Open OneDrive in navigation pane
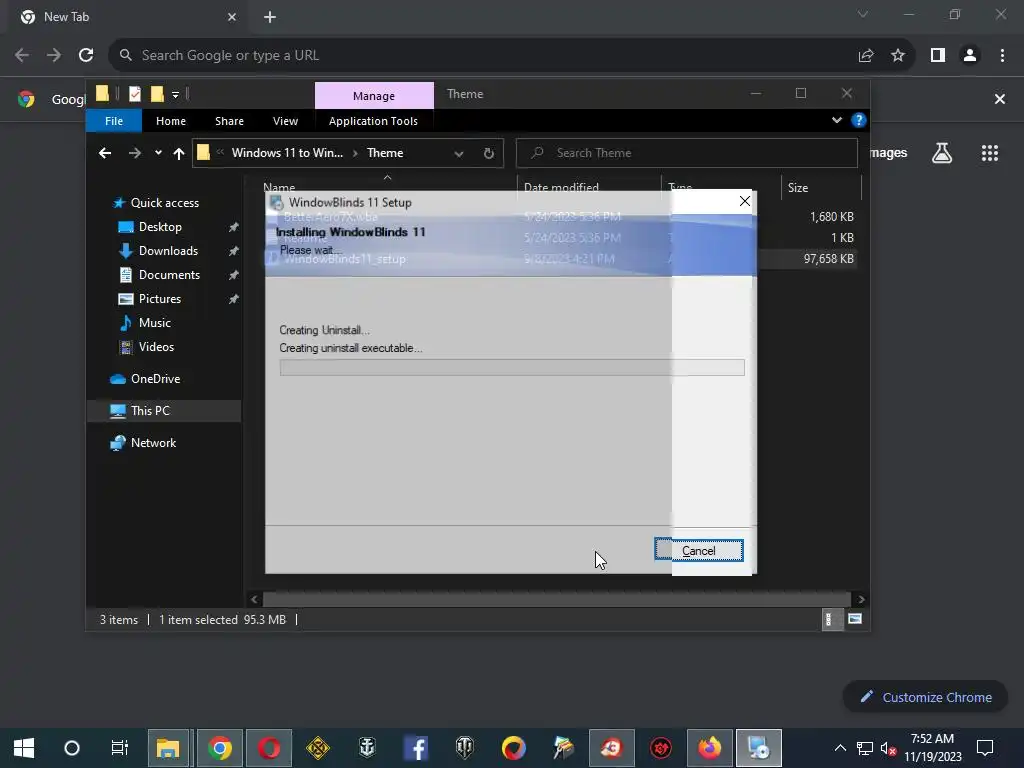The width and height of the screenshot is (1024, 768). point(155,379)
